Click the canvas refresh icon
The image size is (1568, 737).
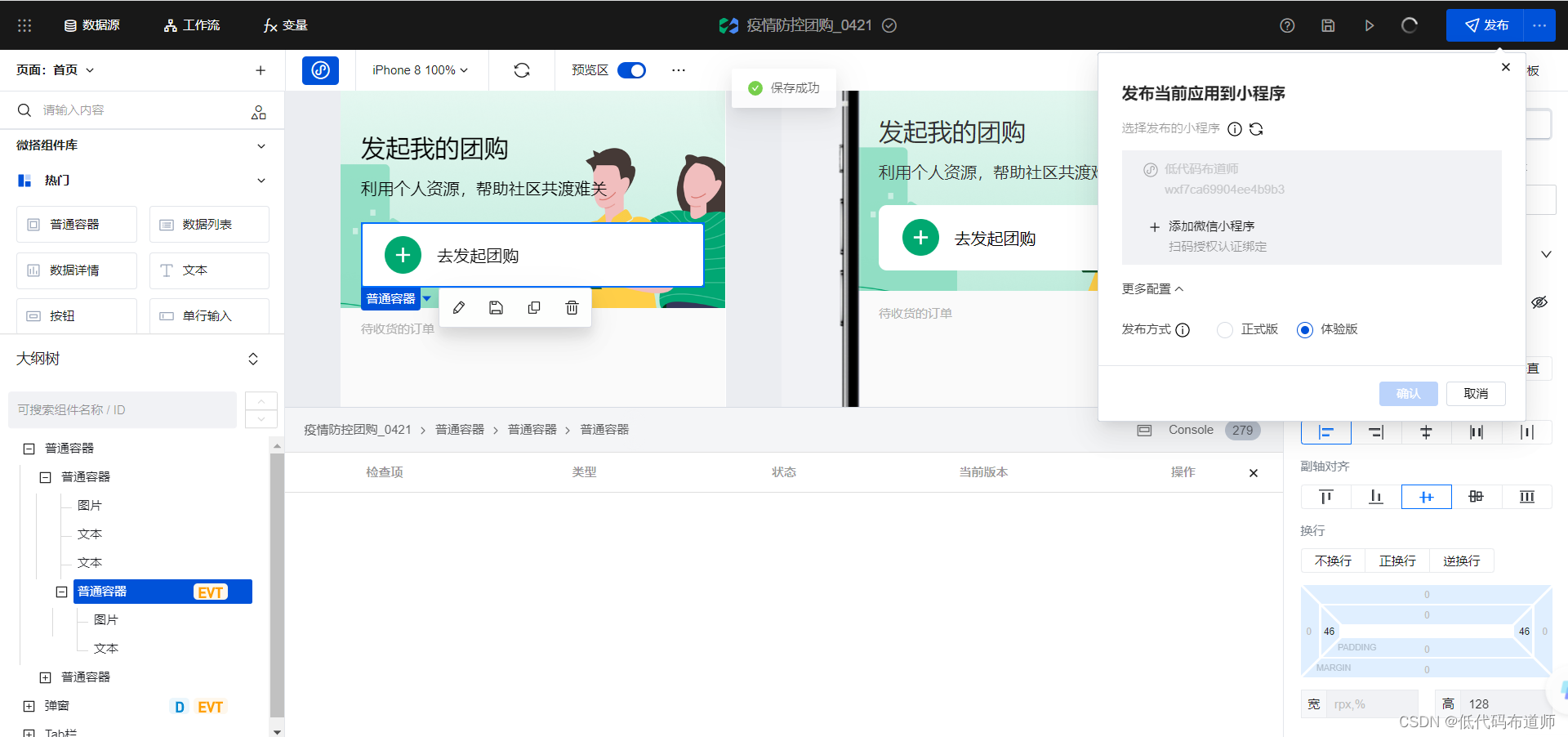522,70
